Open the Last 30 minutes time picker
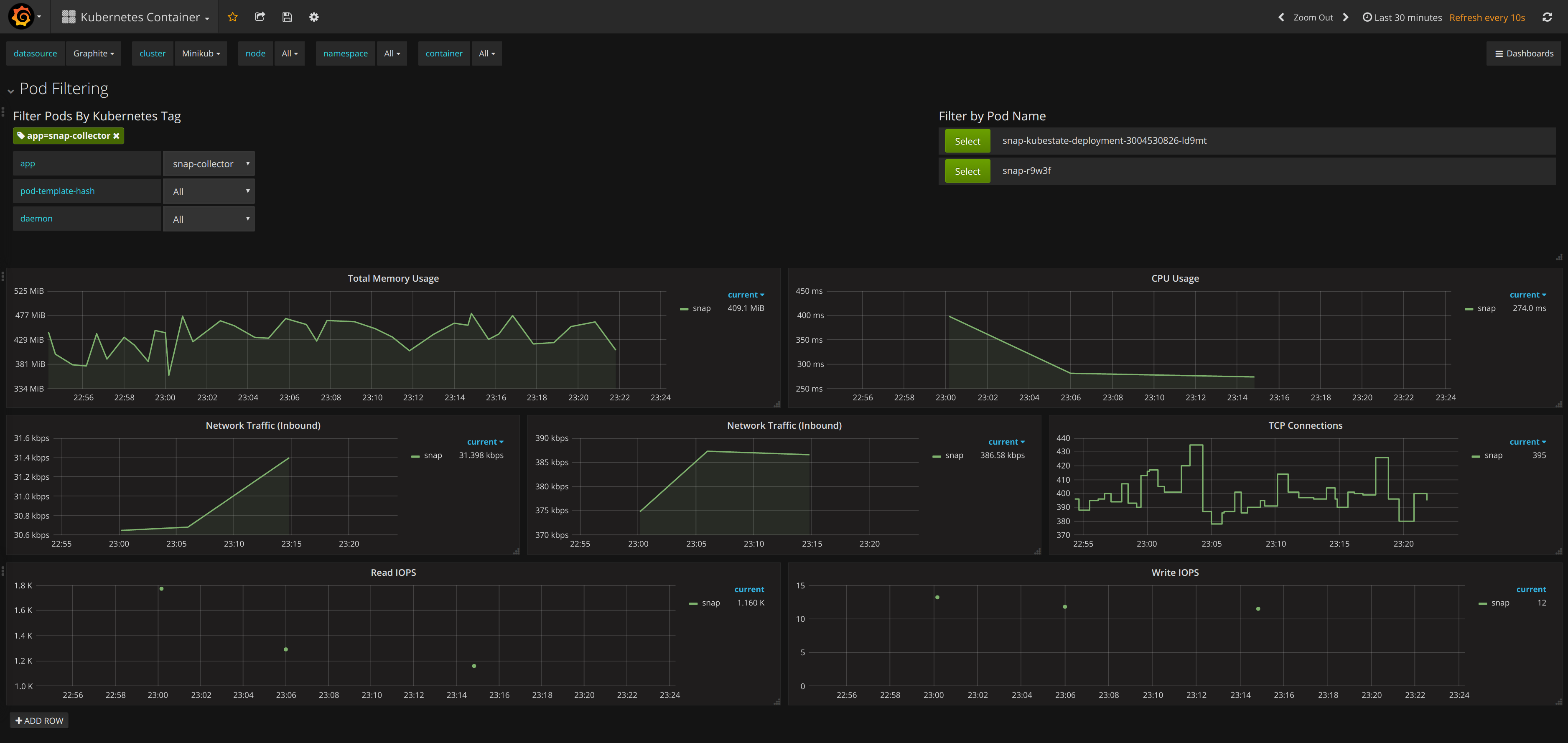Image resolution: width=1568 pixels, height=743 pixels. (x=1402, y=17)
